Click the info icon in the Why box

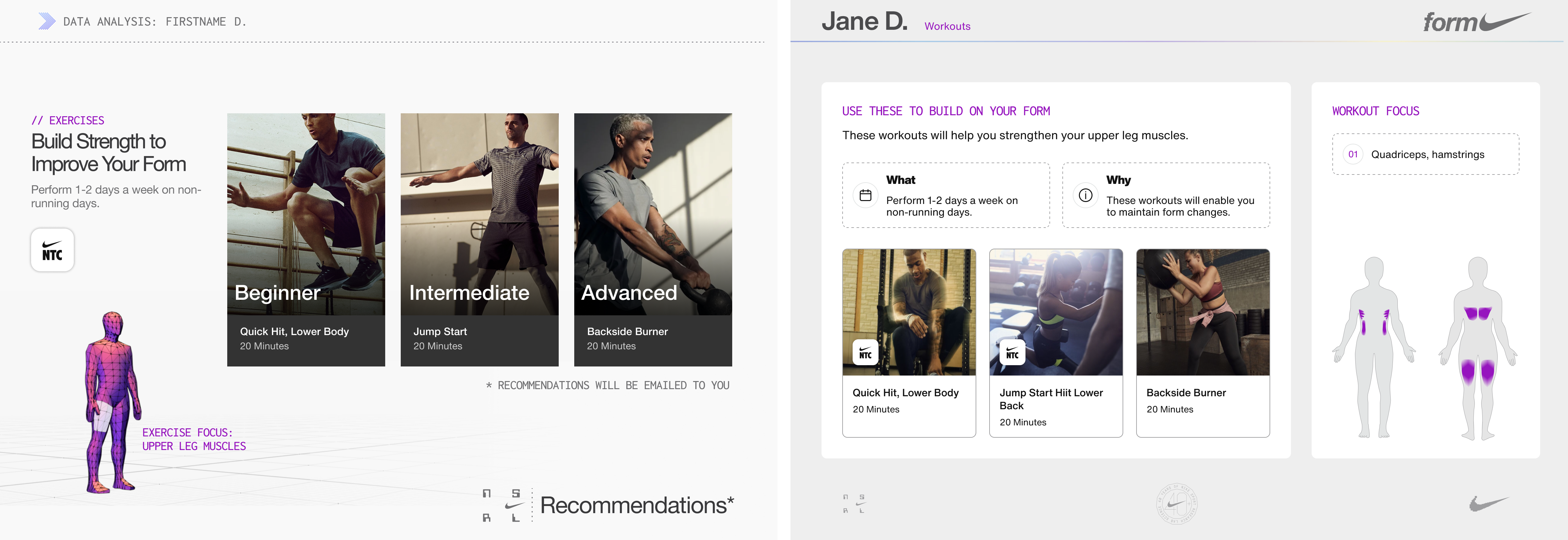click(x=1085, y=196)
